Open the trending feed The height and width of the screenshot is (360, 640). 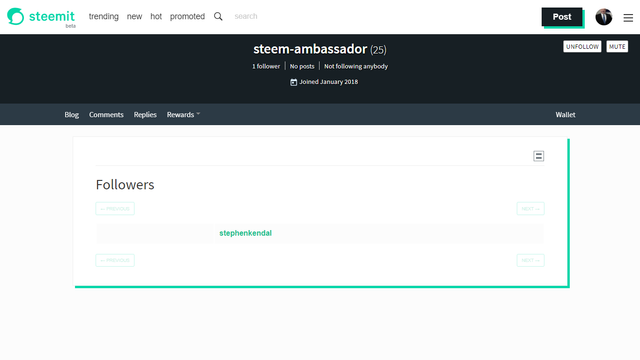pos(104,16)
